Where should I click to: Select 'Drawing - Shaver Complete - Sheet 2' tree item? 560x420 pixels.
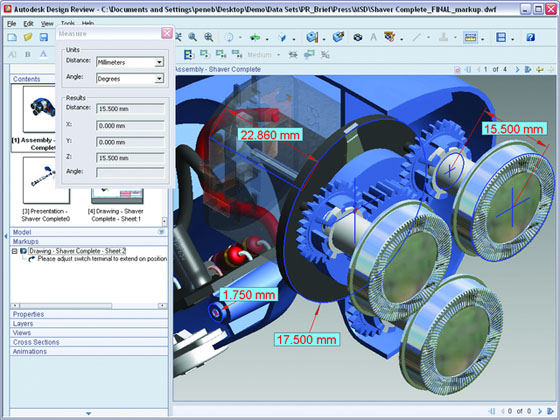(77, 251)
